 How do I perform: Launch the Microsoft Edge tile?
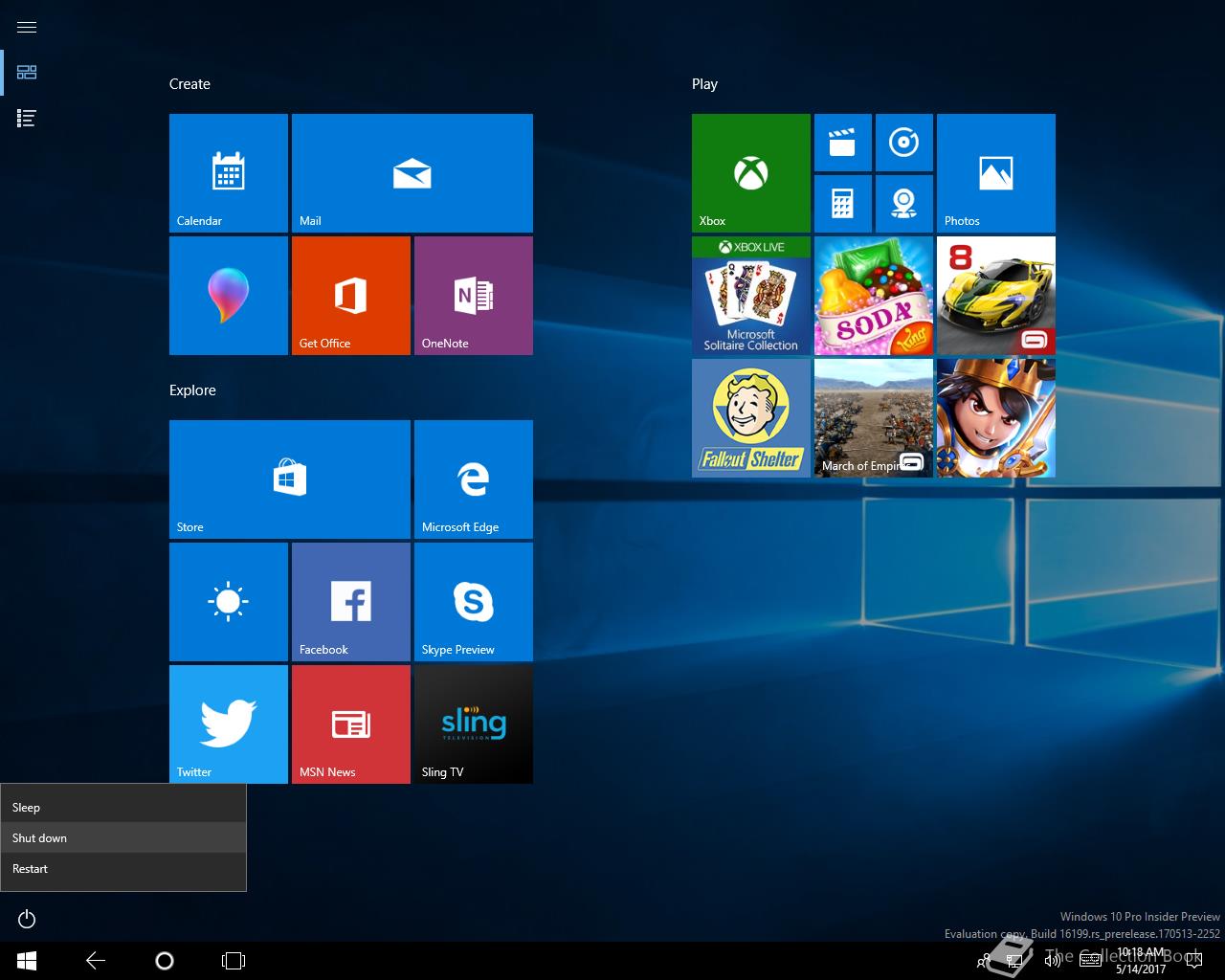point(474,479)
